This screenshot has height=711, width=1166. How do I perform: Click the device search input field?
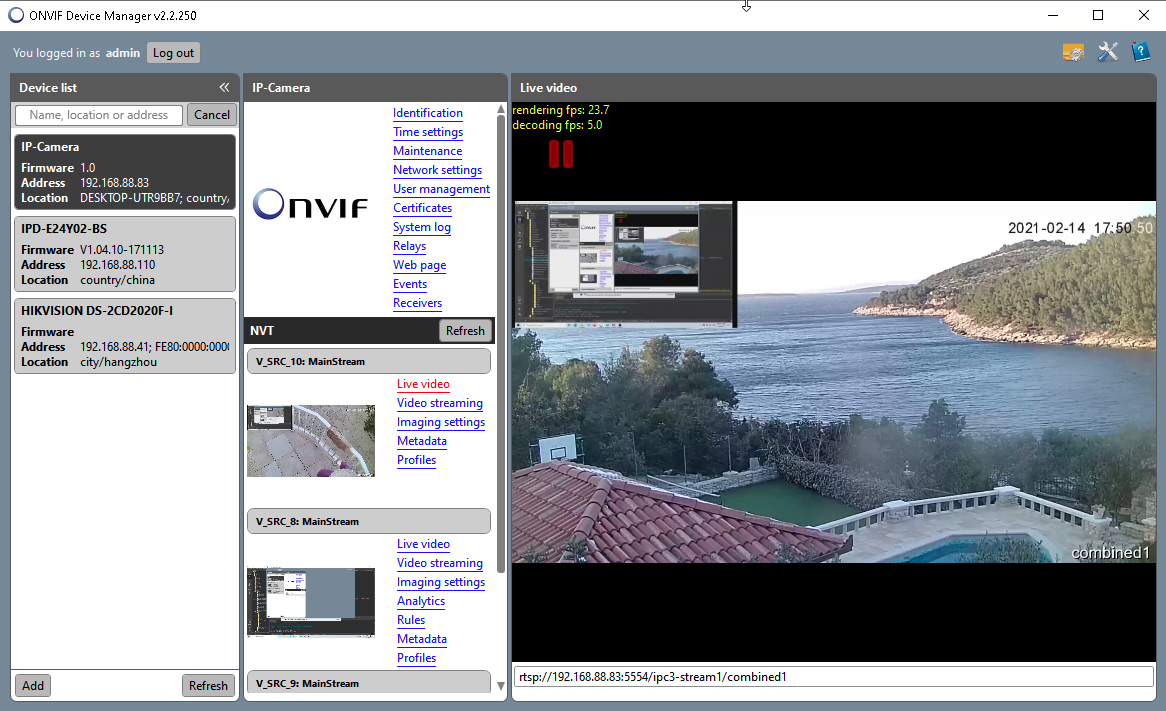tap(99, 115)
